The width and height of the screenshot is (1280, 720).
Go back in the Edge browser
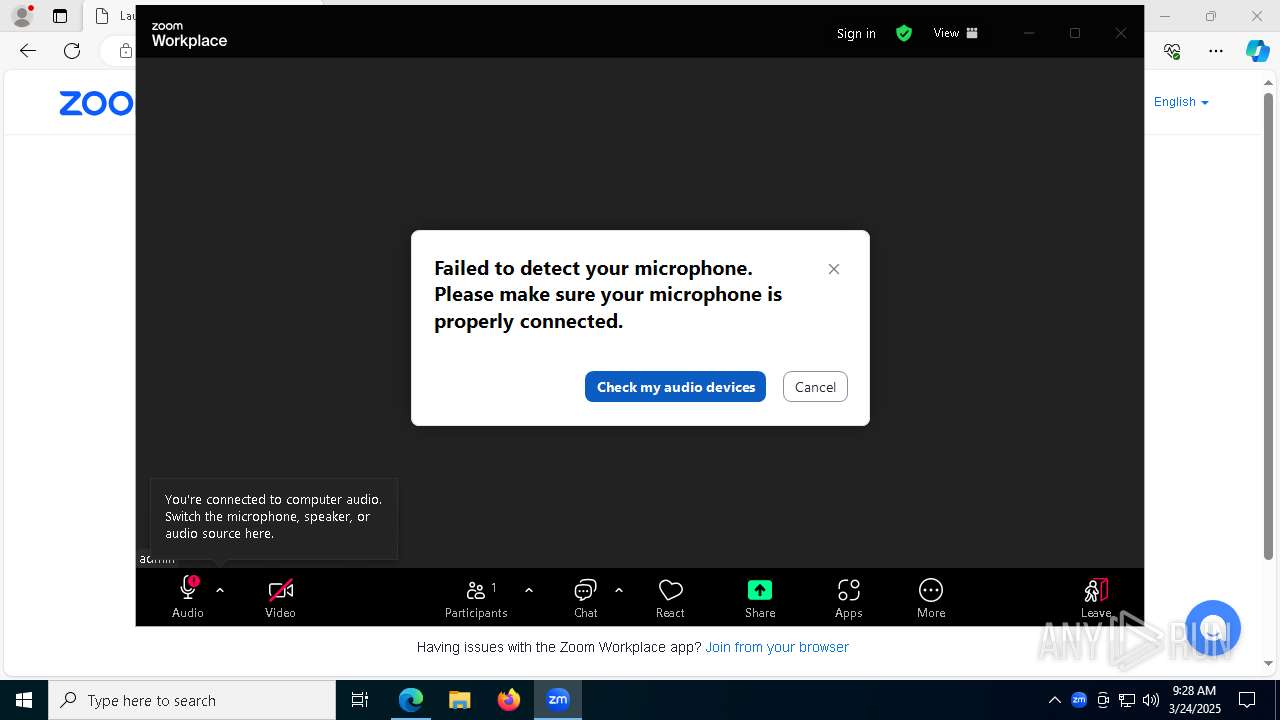[x=28, y=51]
